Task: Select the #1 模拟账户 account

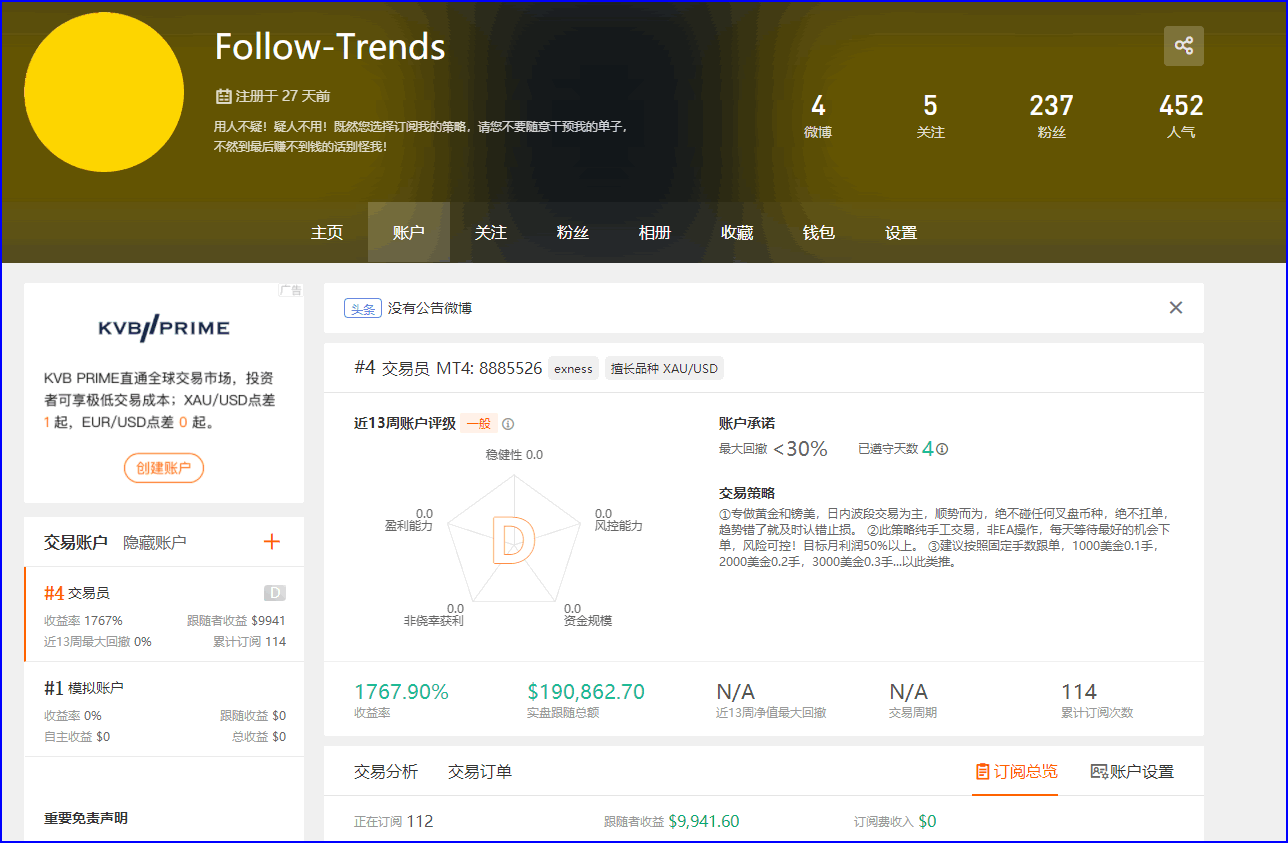Action: 164,709
